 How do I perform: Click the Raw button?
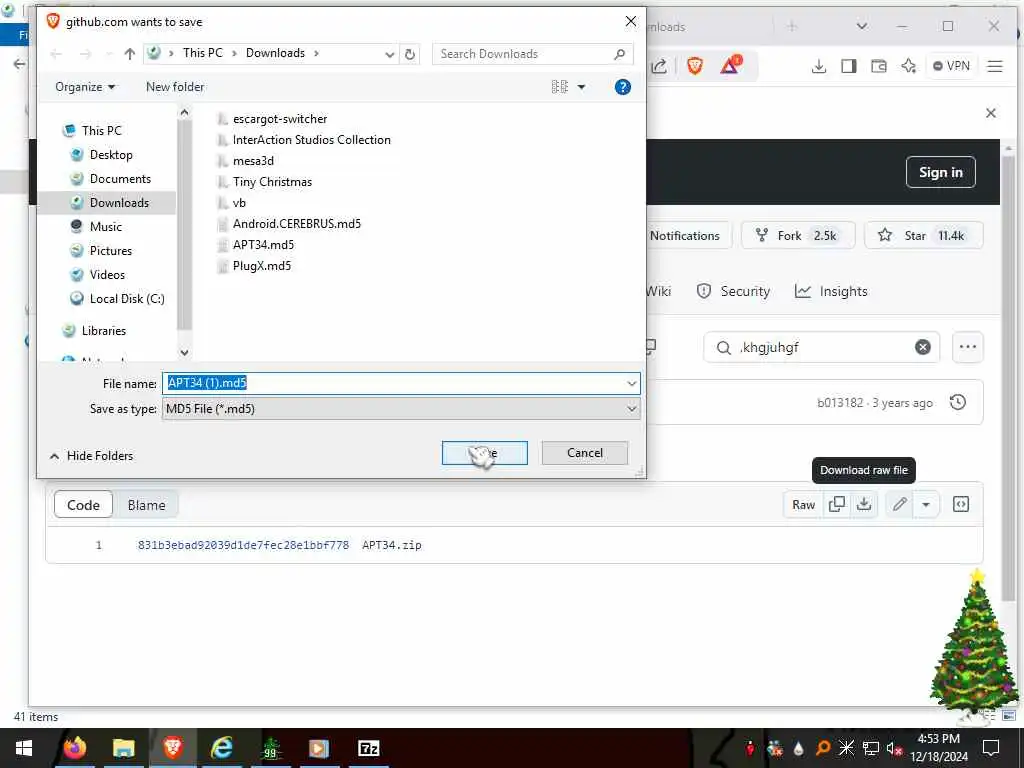click(803, 504)
